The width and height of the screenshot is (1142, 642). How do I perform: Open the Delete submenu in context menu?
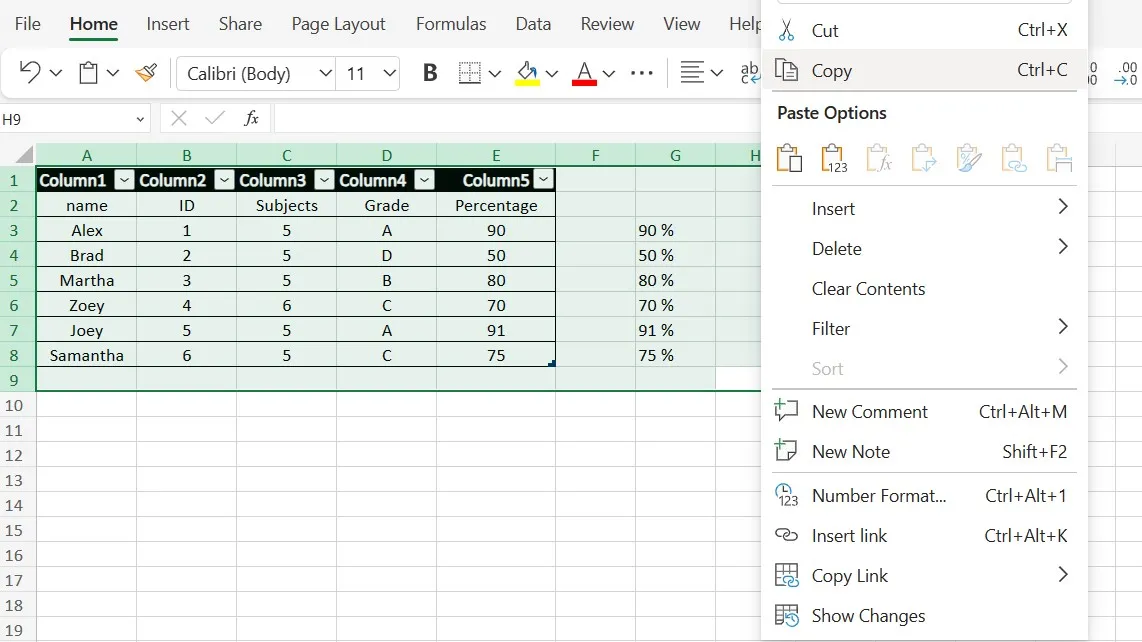[x=924, y=248]
